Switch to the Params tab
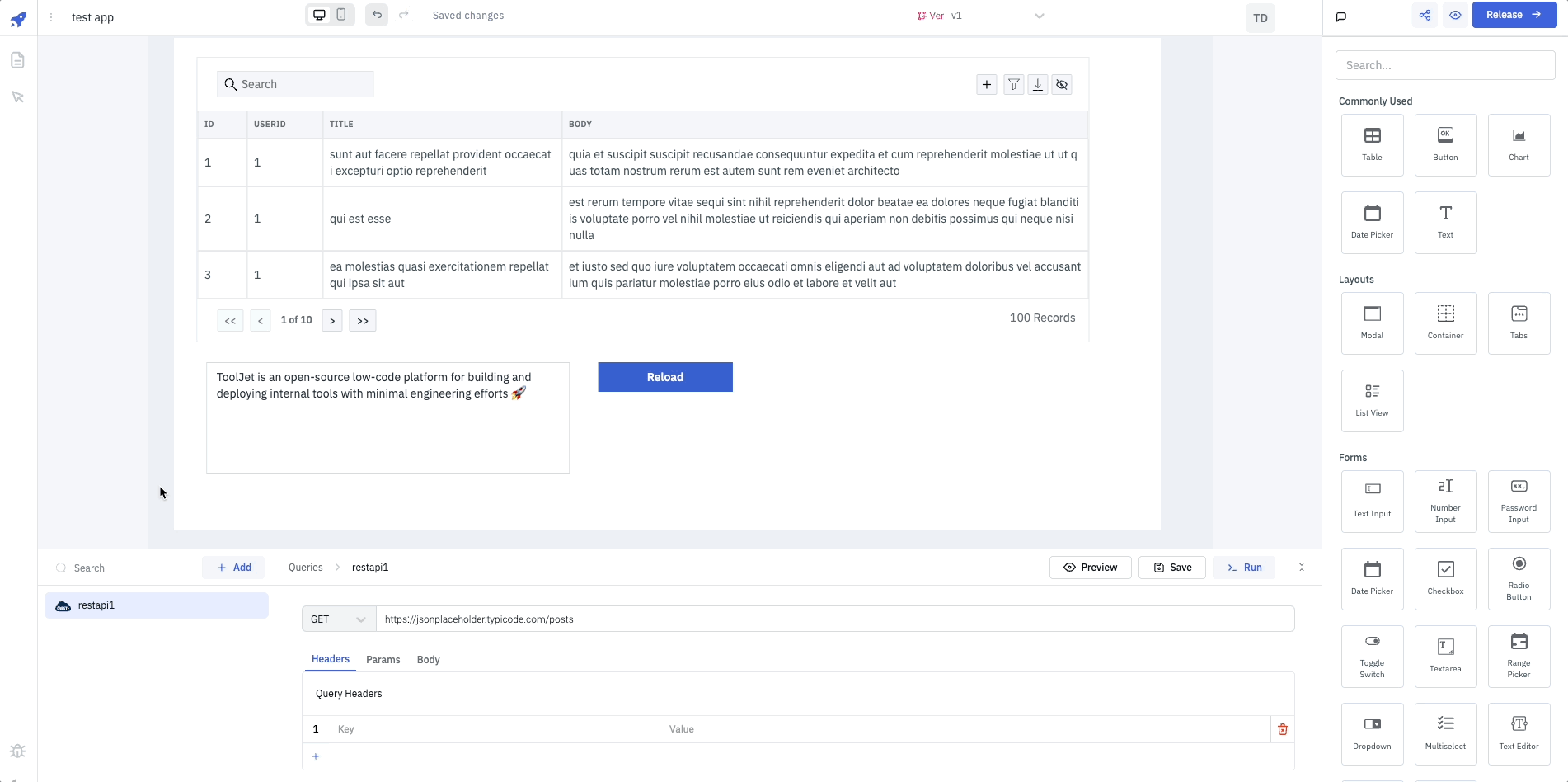 coord(383,660)
